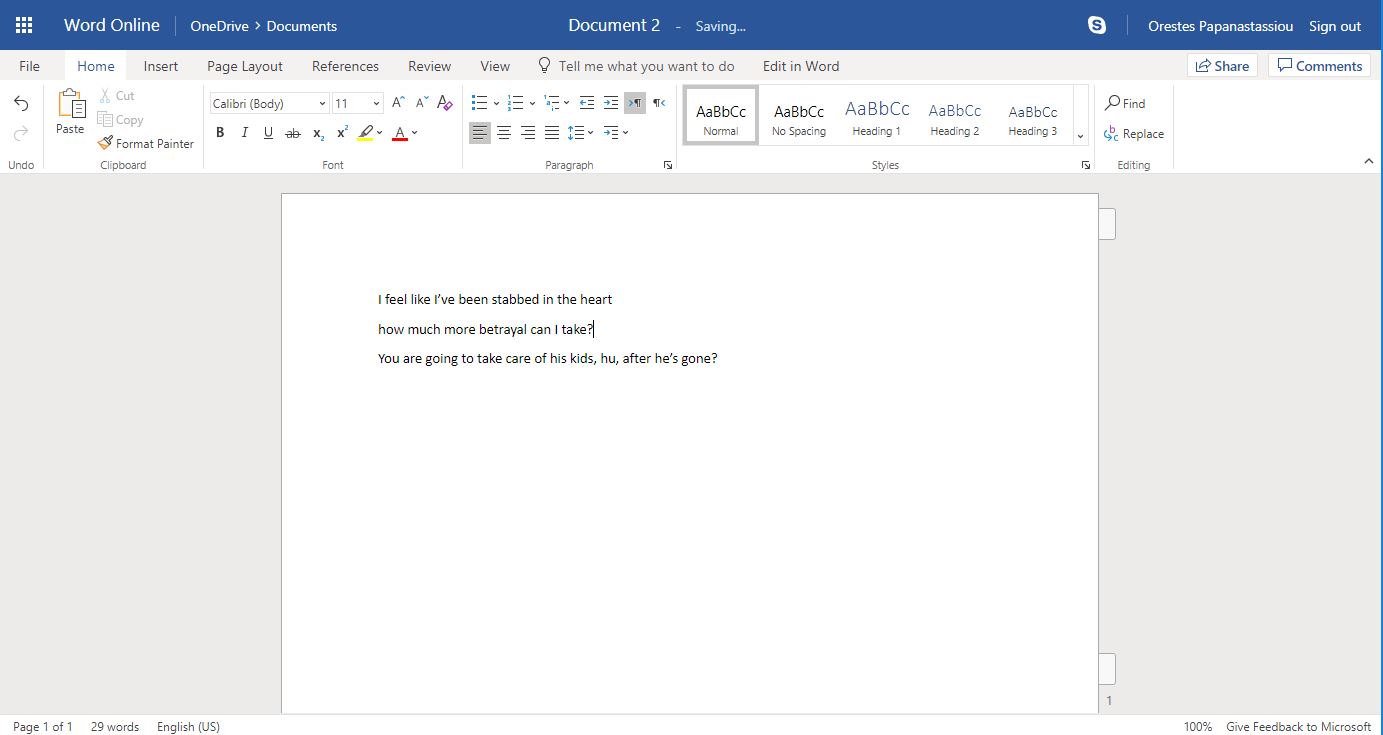Justify the paragraph text
The image size is (1383, 735).
click(x=552, y=133)
